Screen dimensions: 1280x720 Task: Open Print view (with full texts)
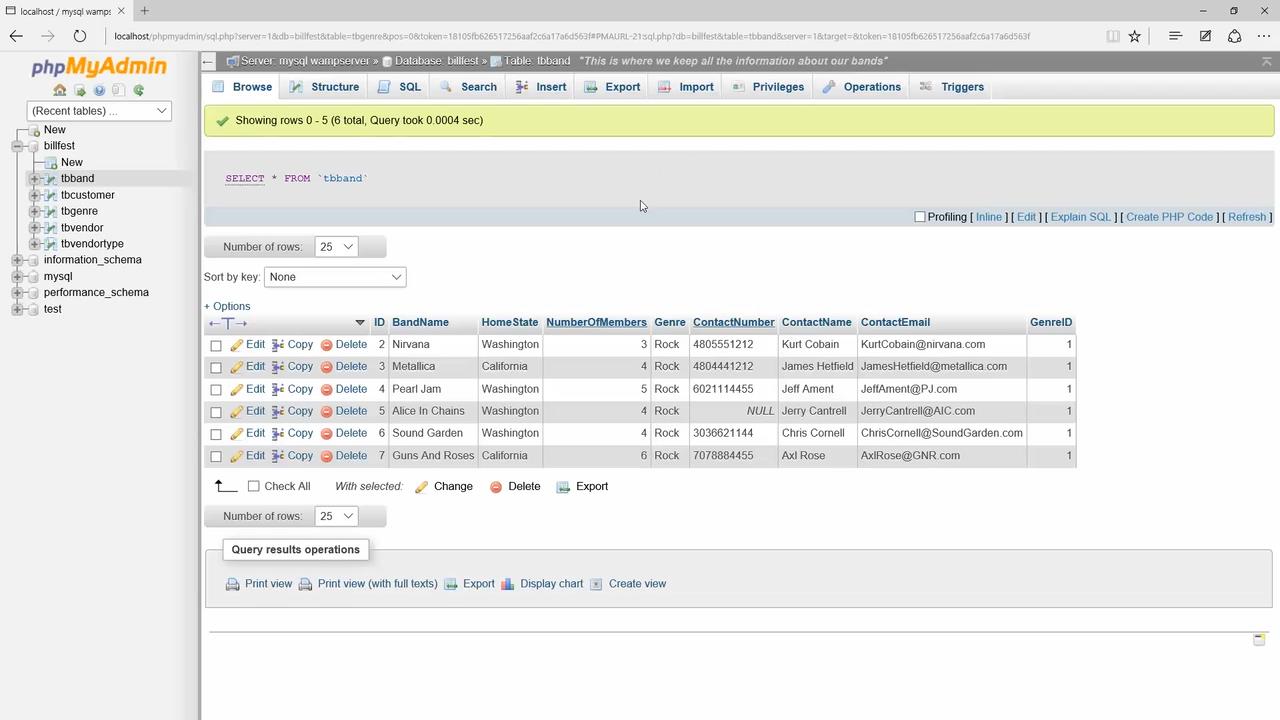[368, 584]
